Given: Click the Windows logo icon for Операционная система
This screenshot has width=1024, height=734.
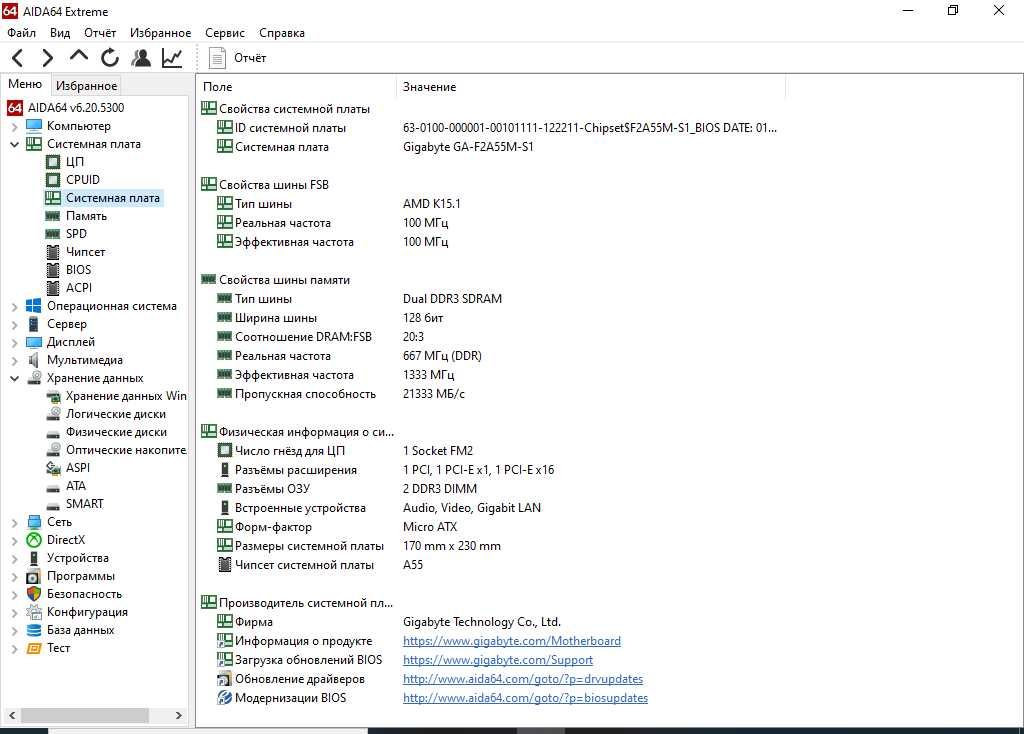Looking at the screenshot, I should (x=33, y=306).
